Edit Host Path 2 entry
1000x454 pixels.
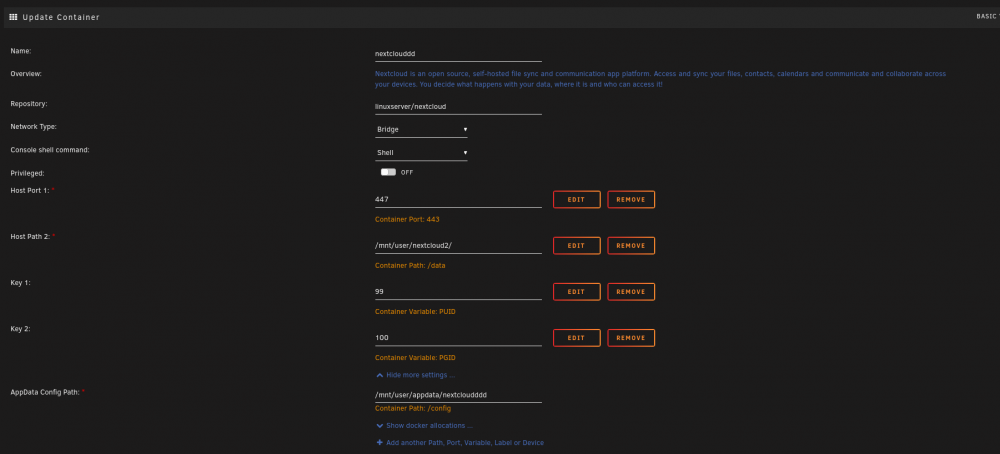point(577,245)
